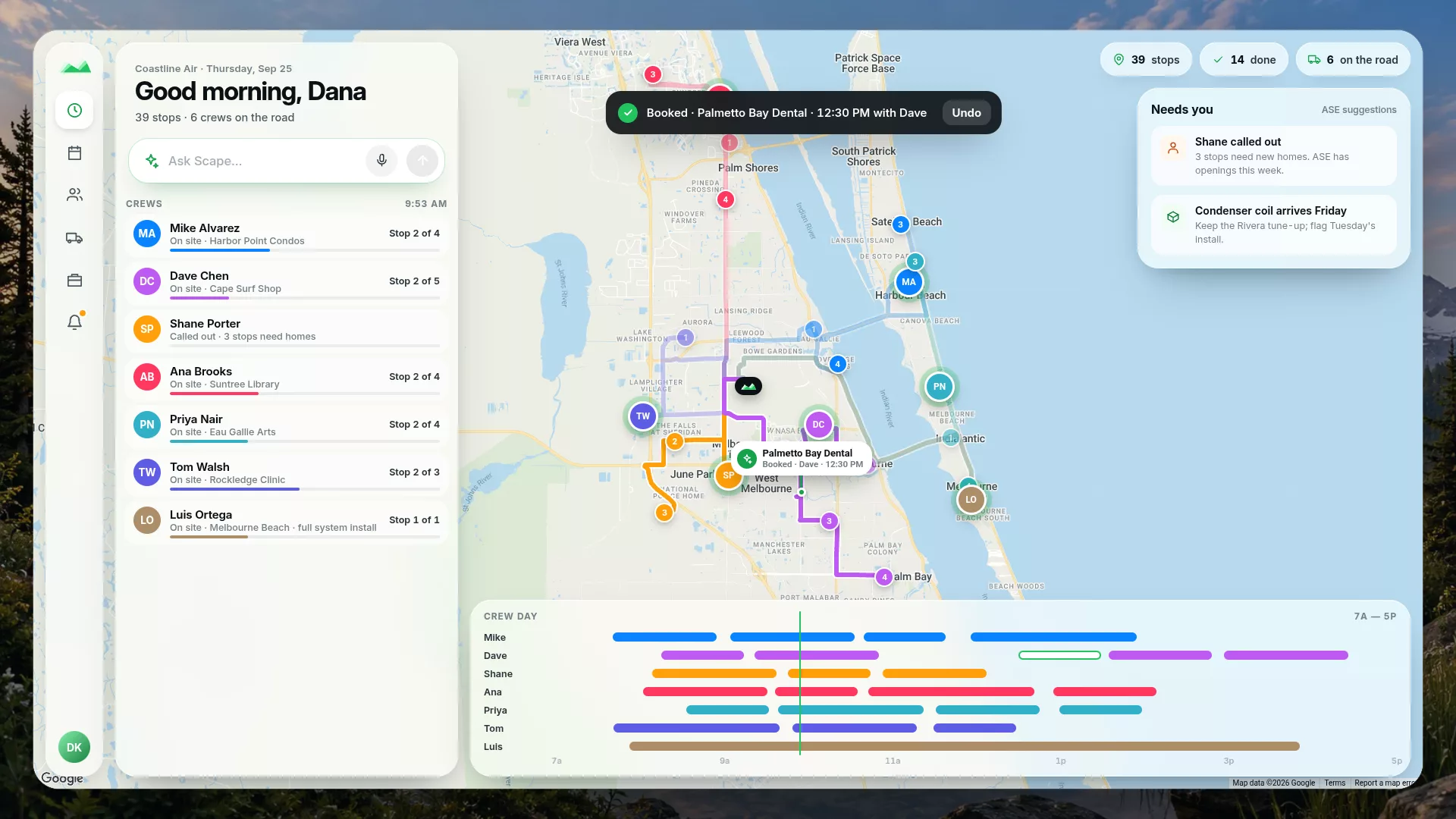Select Priya Nair crew row

coord(287,425)
